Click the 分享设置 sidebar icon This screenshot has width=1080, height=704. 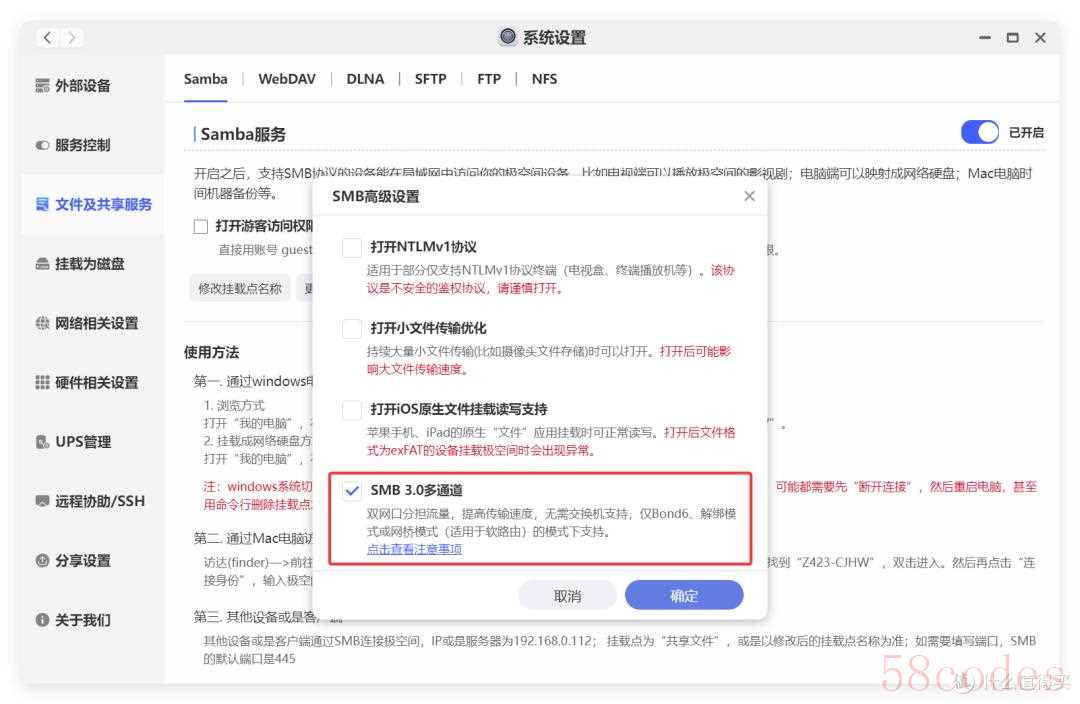[x=42, y=561]
